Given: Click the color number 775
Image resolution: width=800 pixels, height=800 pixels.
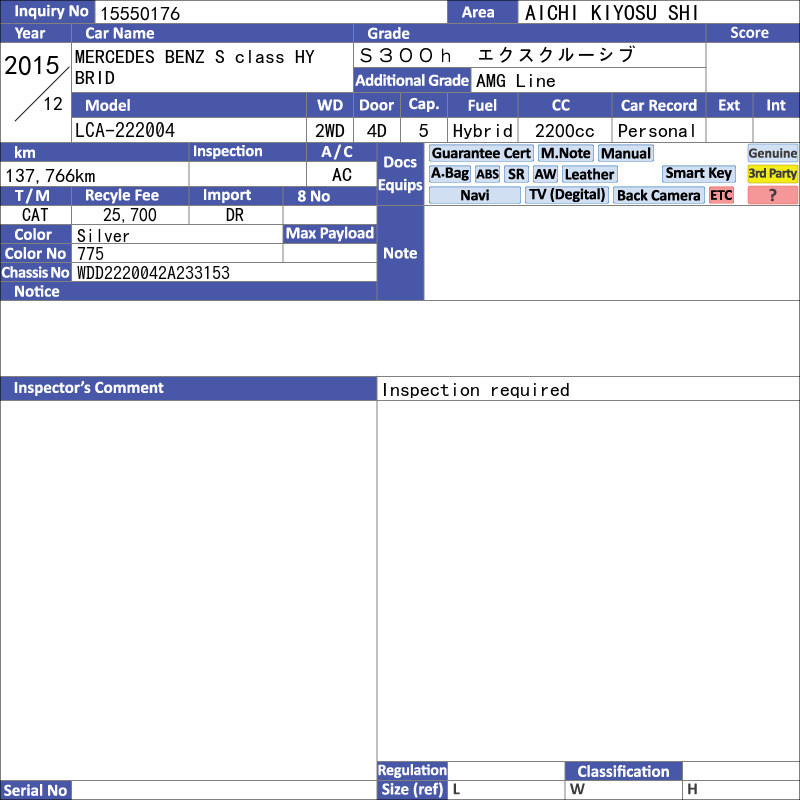Looking at the screenshot, I should (x=90, y=254).
